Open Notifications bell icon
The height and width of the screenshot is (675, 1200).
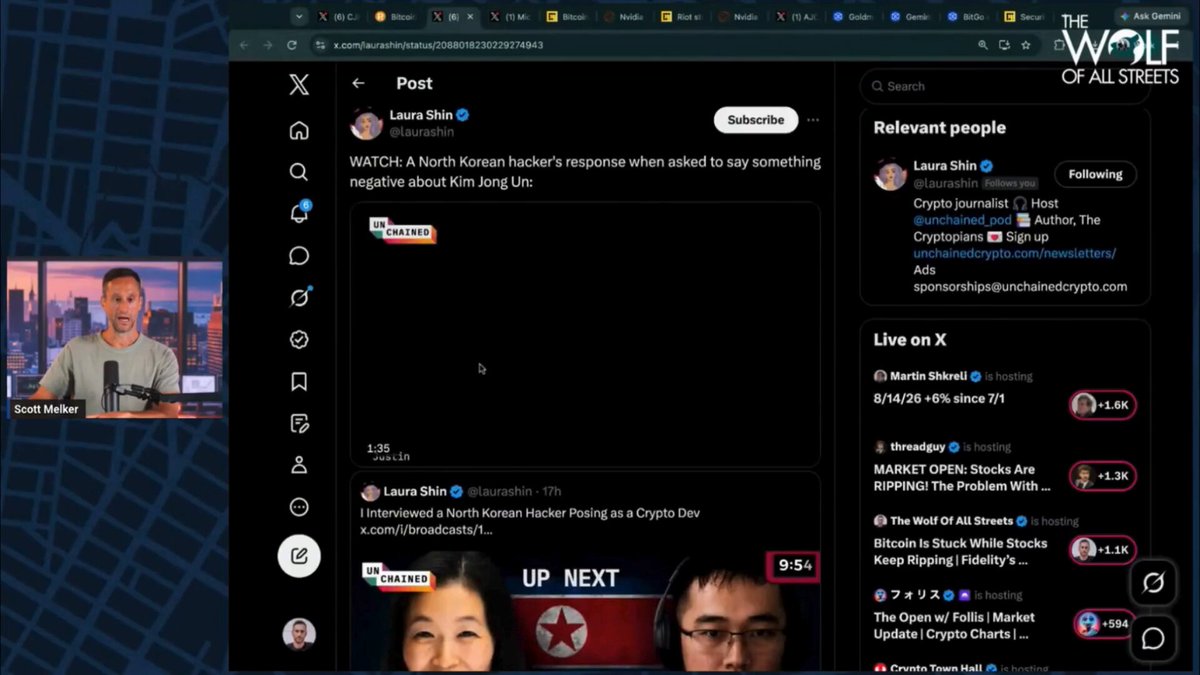pos(299,213)
